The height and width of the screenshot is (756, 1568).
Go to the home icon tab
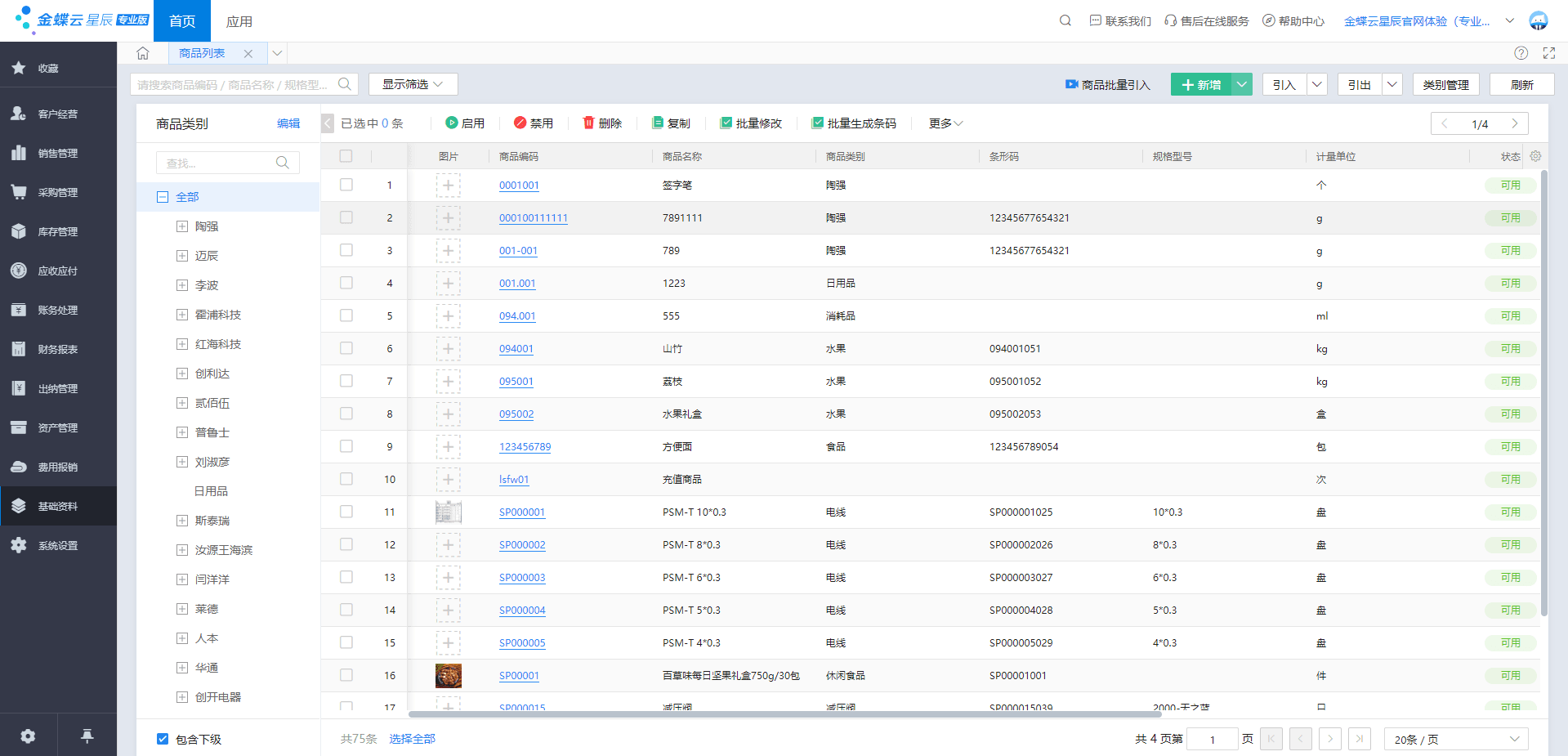coord(143,53)
